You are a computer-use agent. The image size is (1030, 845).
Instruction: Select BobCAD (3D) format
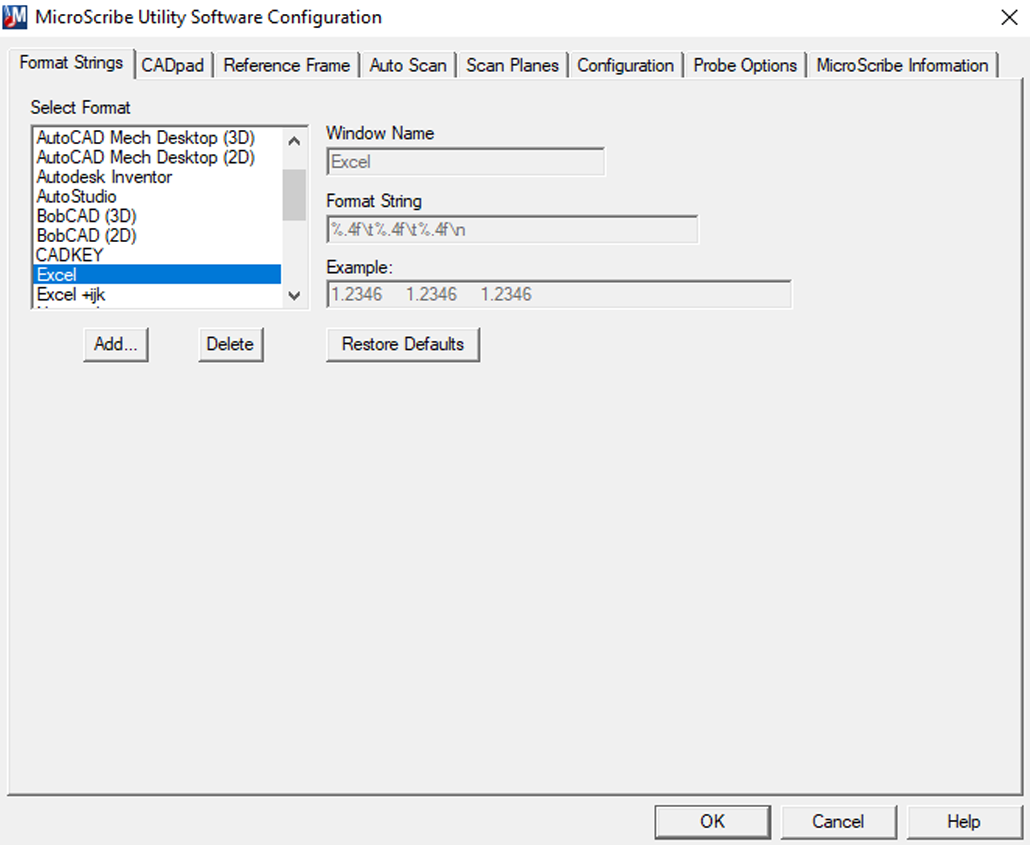tap(158, 216)
